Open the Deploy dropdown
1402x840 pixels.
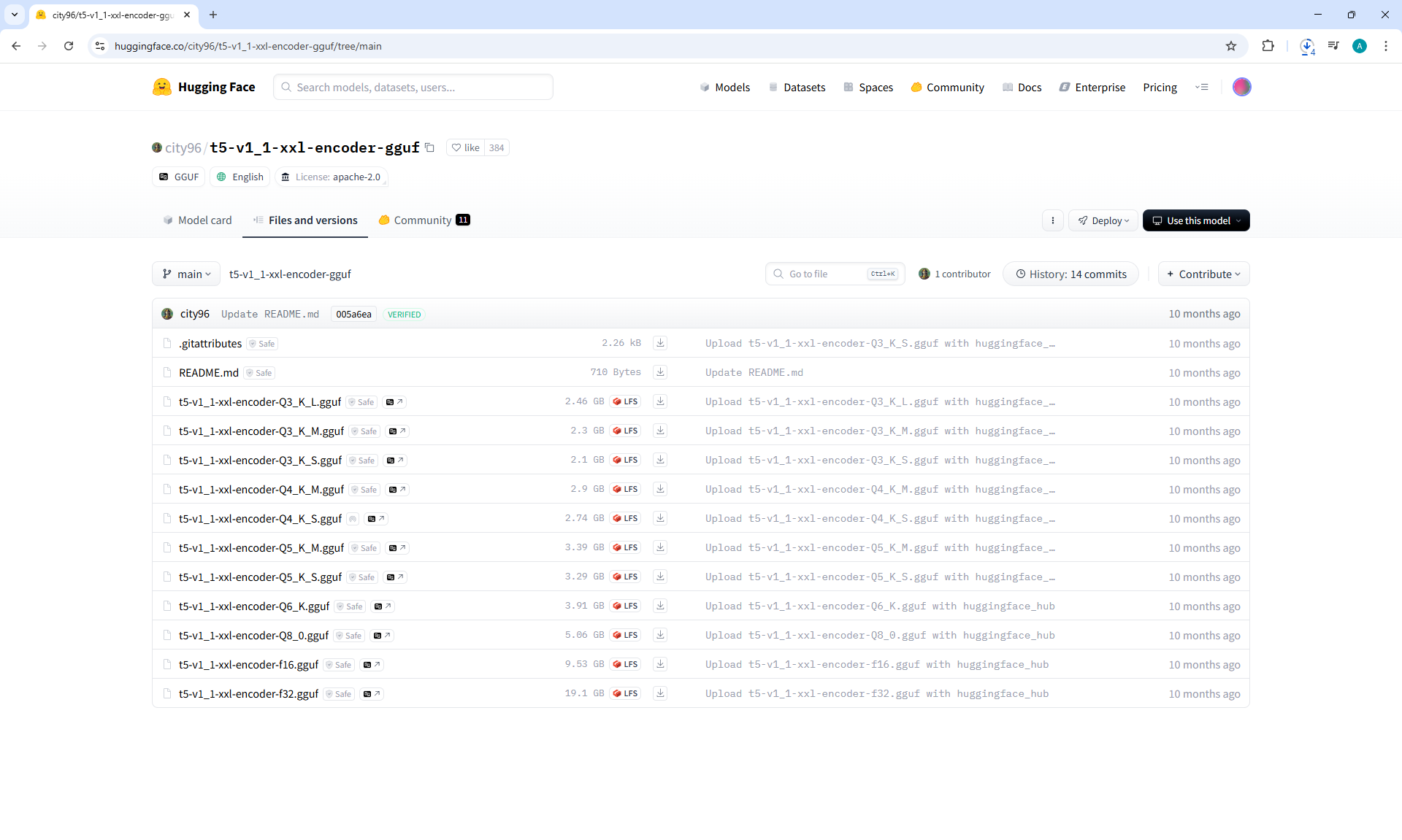pyautogui.click(x=1103, y=220)
